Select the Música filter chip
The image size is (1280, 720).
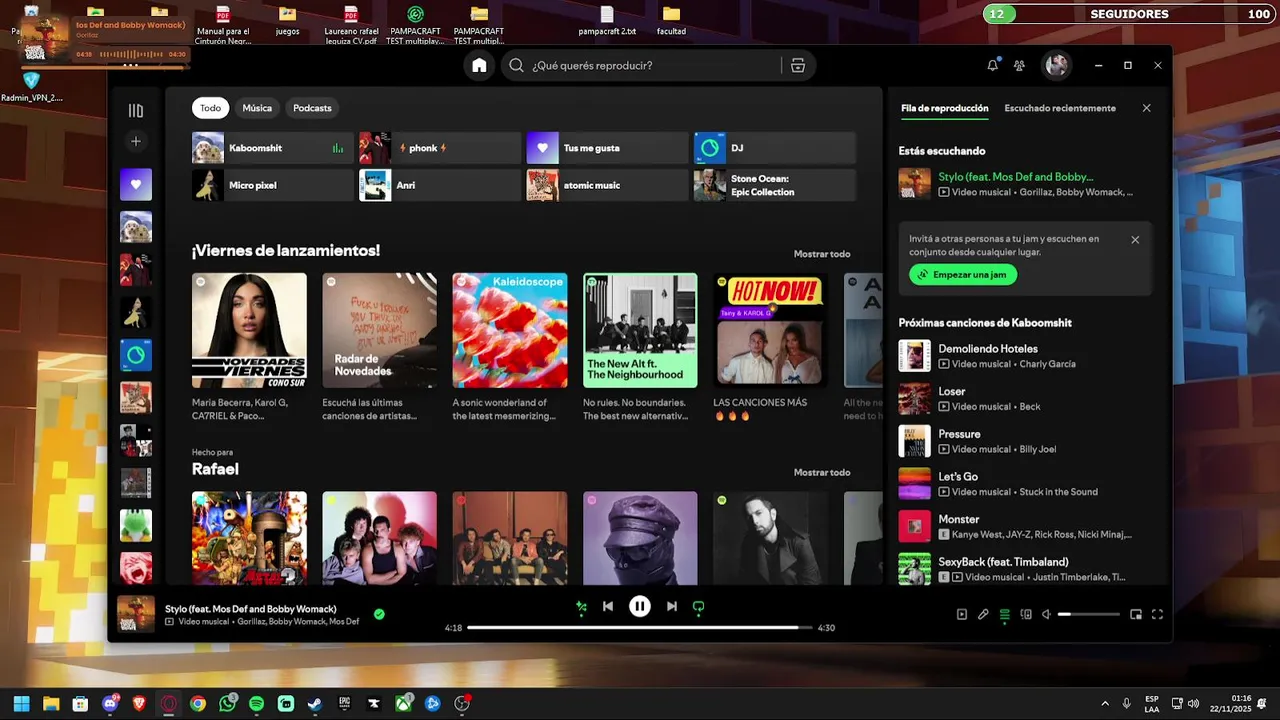pyautogui.click(x=257, y=108)
